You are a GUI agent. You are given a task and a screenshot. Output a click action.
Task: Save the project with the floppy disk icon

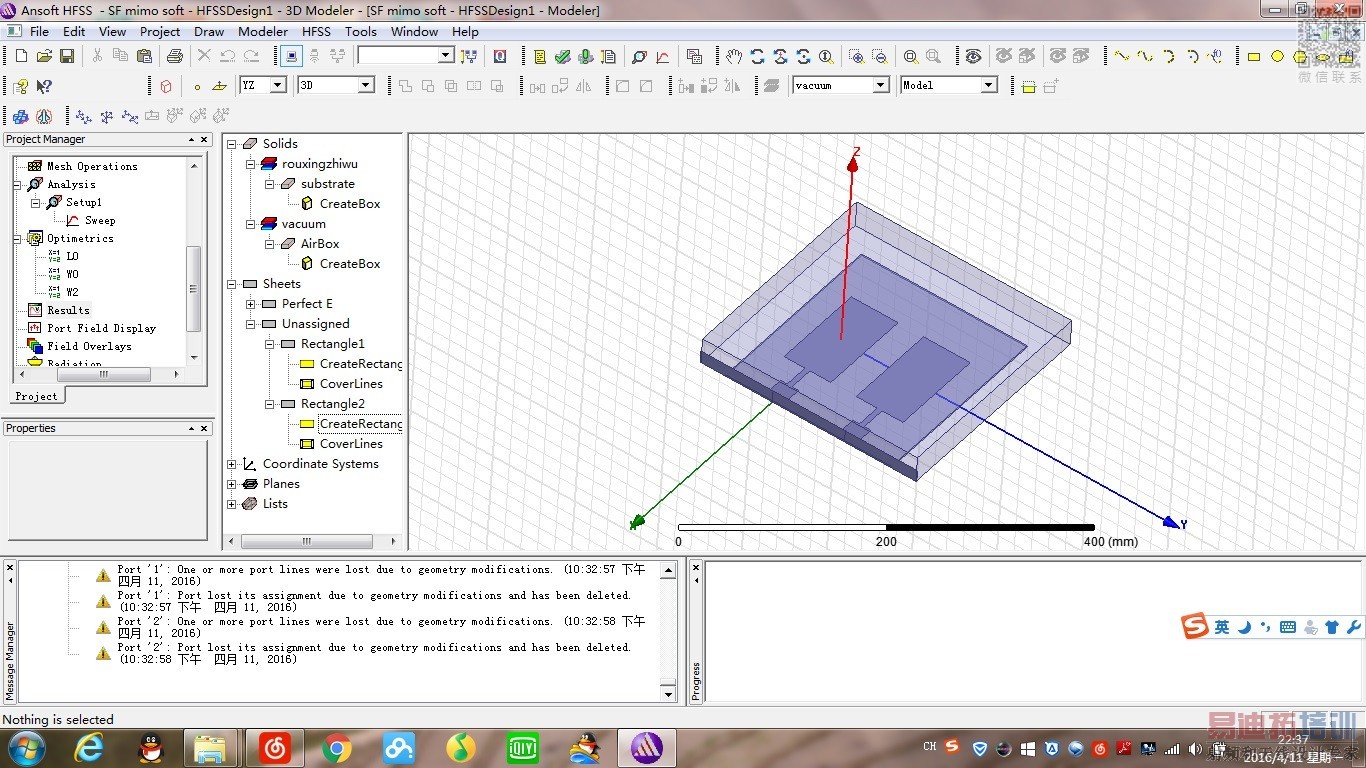click(67, 57)
